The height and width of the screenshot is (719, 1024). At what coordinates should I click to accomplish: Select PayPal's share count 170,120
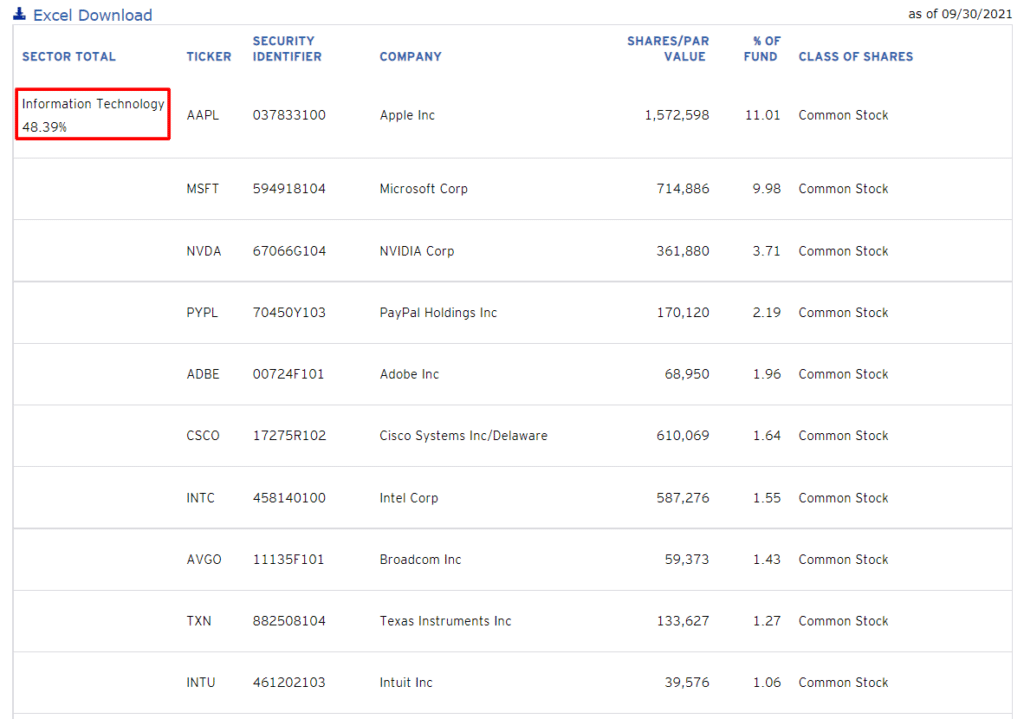tap(683, 313)
